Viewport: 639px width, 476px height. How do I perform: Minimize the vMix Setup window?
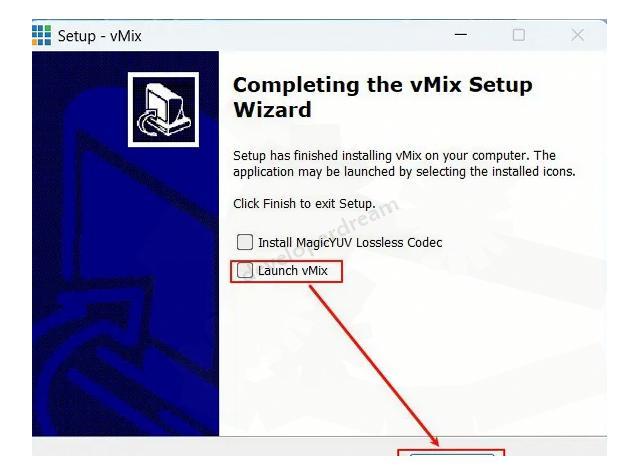pyautogui.click(x=461, y=35)
